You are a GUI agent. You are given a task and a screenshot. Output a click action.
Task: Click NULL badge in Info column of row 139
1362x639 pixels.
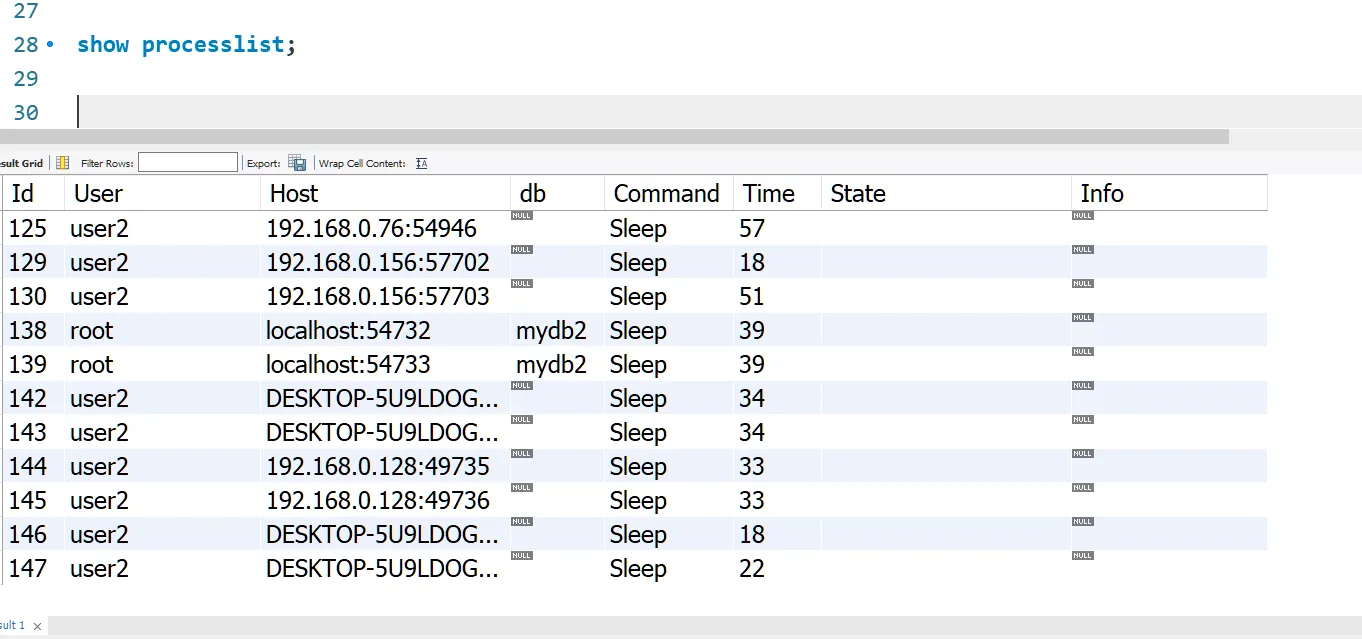(1082, 351)
